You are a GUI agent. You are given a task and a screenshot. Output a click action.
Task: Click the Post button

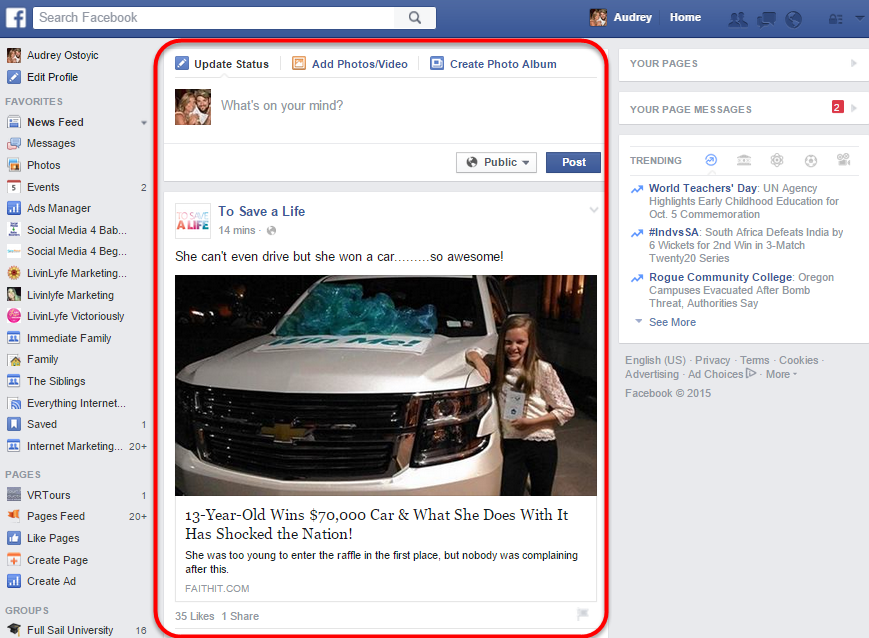pos(573,162)
